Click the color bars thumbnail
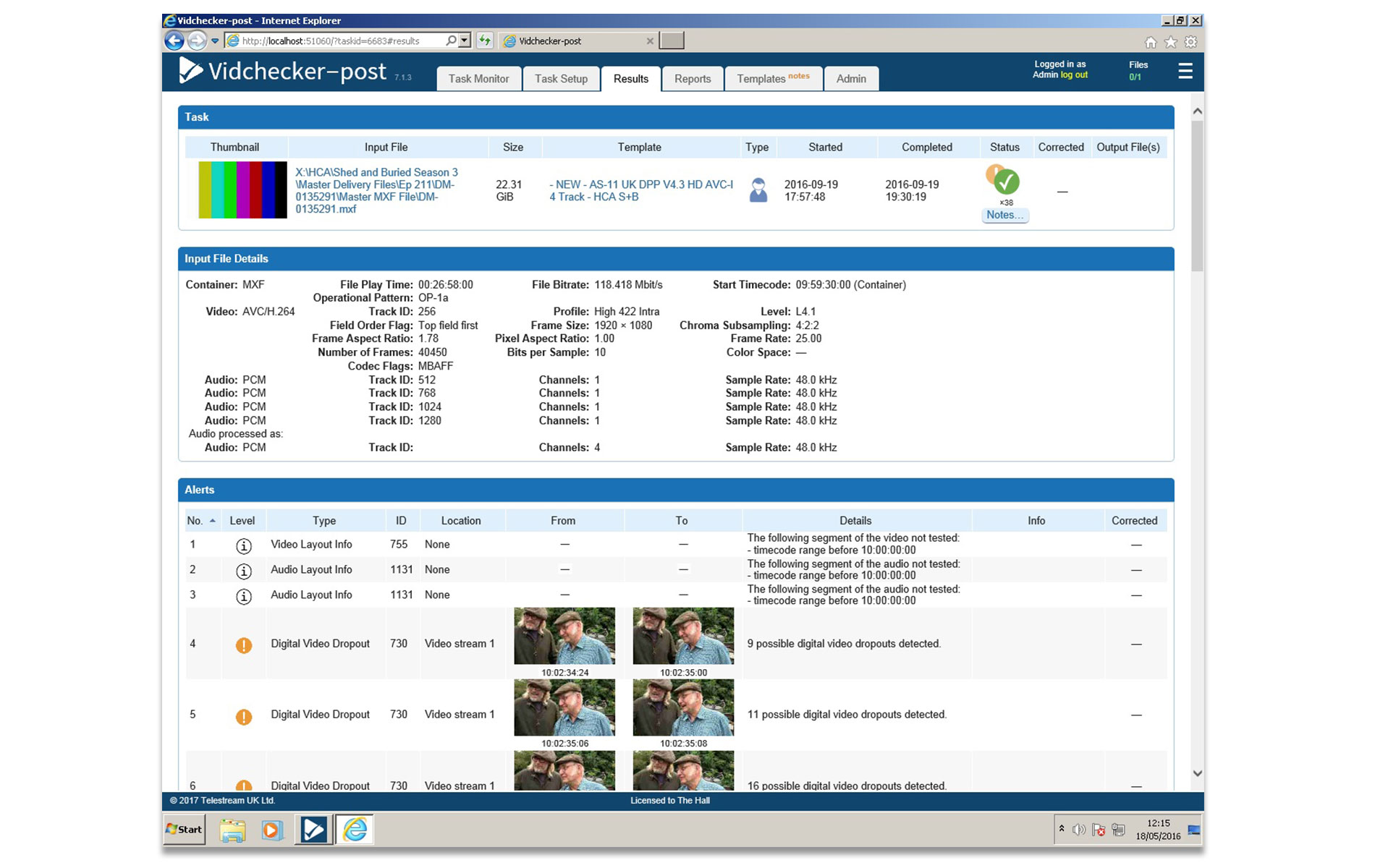The height and width of the screenshot is (868, 1375). (x=242, y=190)
